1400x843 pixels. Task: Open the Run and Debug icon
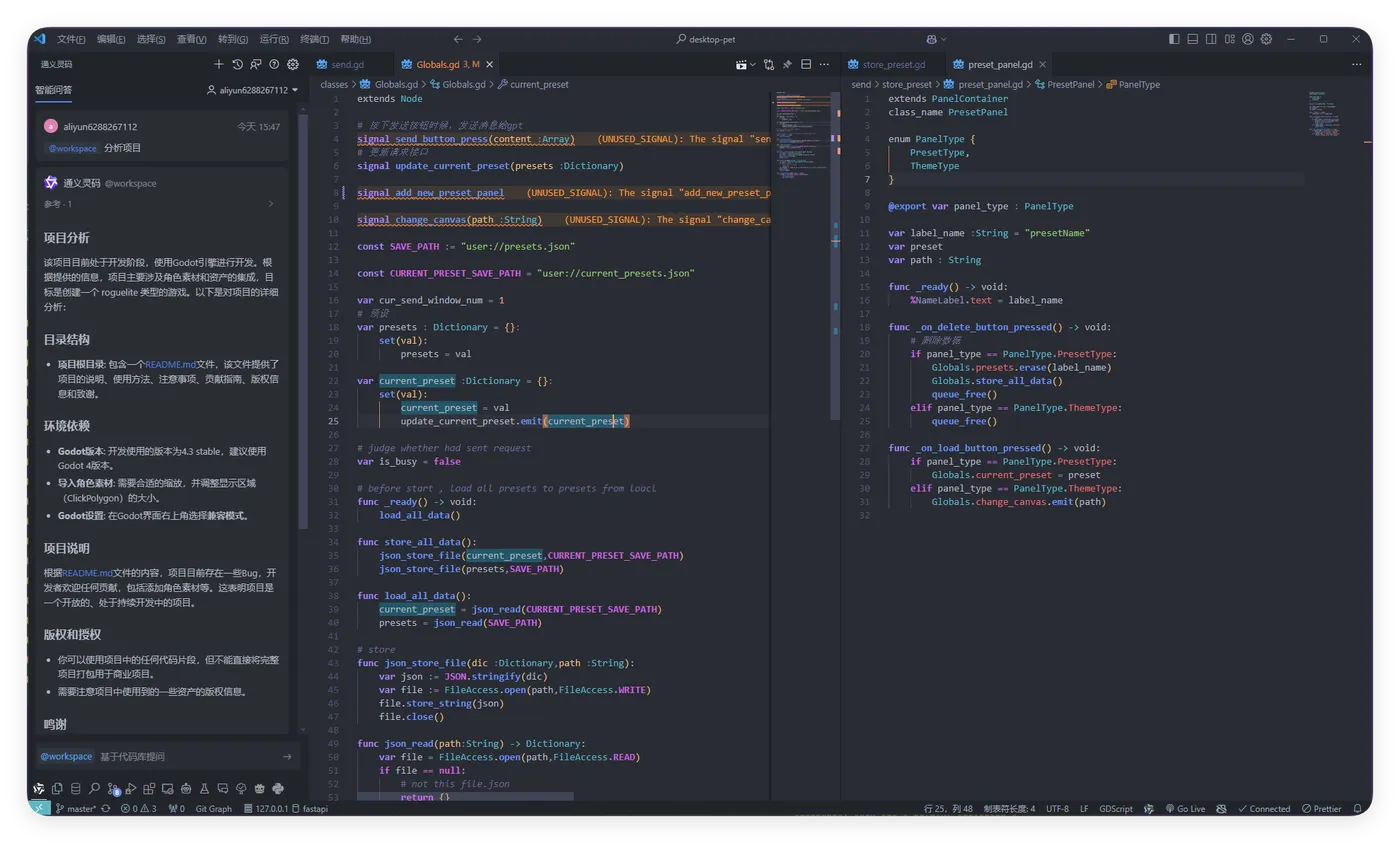[x=131, y=789]
